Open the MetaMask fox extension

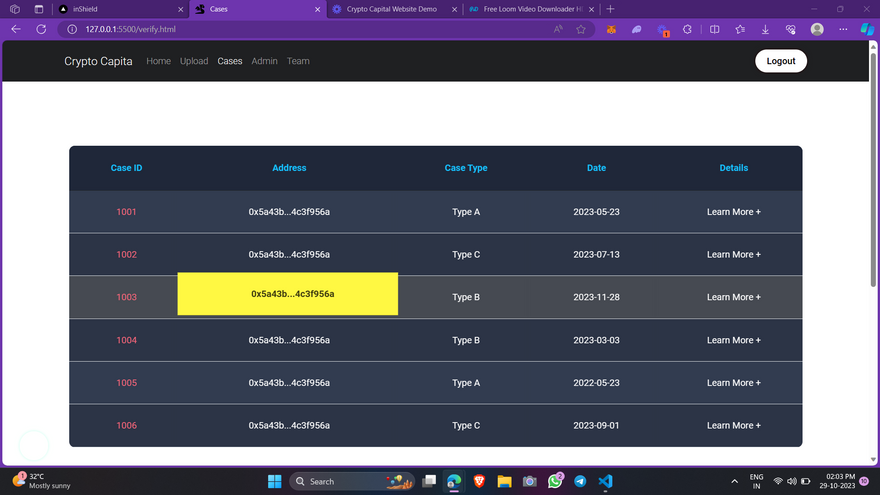click(611, 29)
